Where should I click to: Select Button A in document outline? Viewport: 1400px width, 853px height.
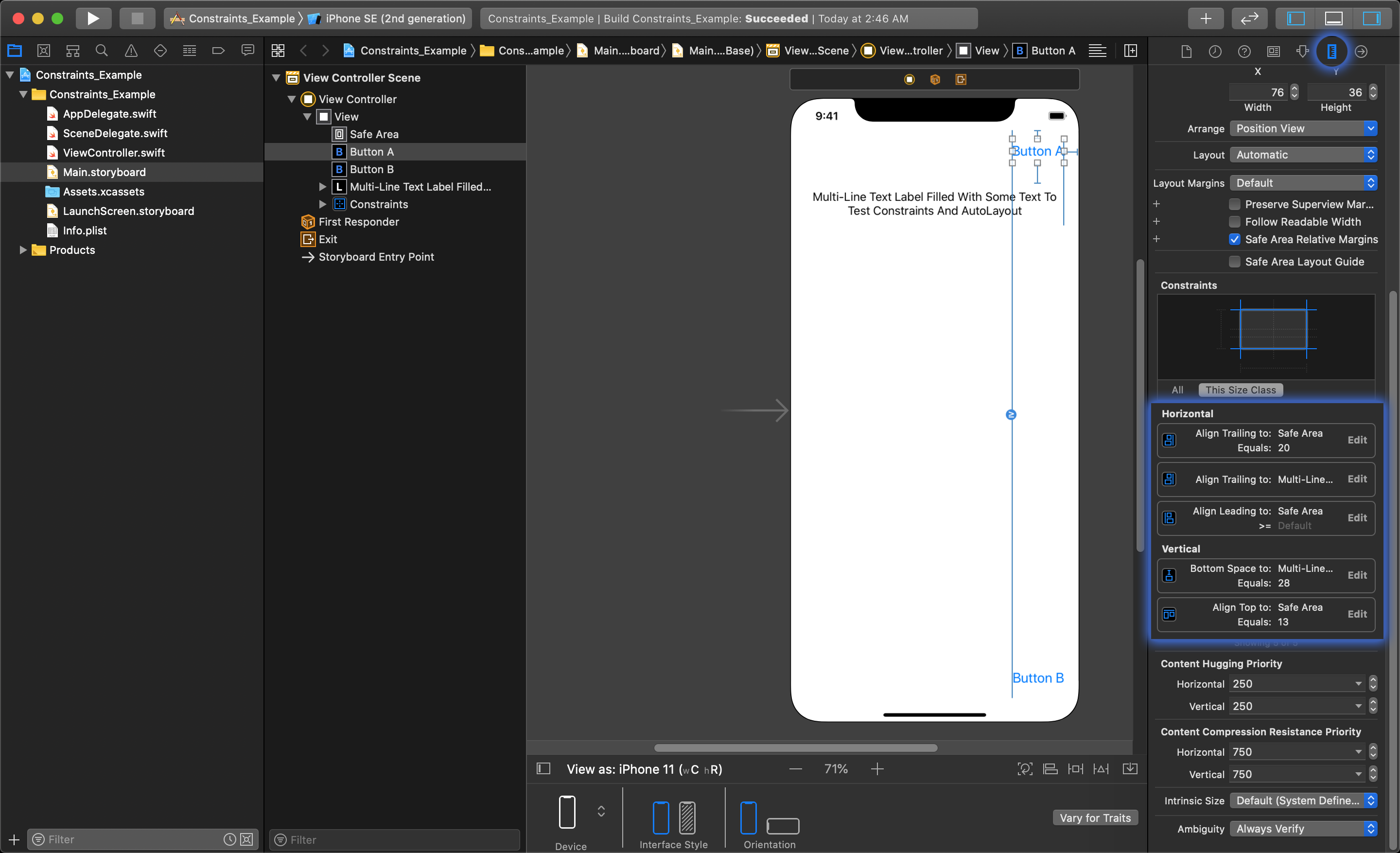pyautogui.click(x=370, y=150)
